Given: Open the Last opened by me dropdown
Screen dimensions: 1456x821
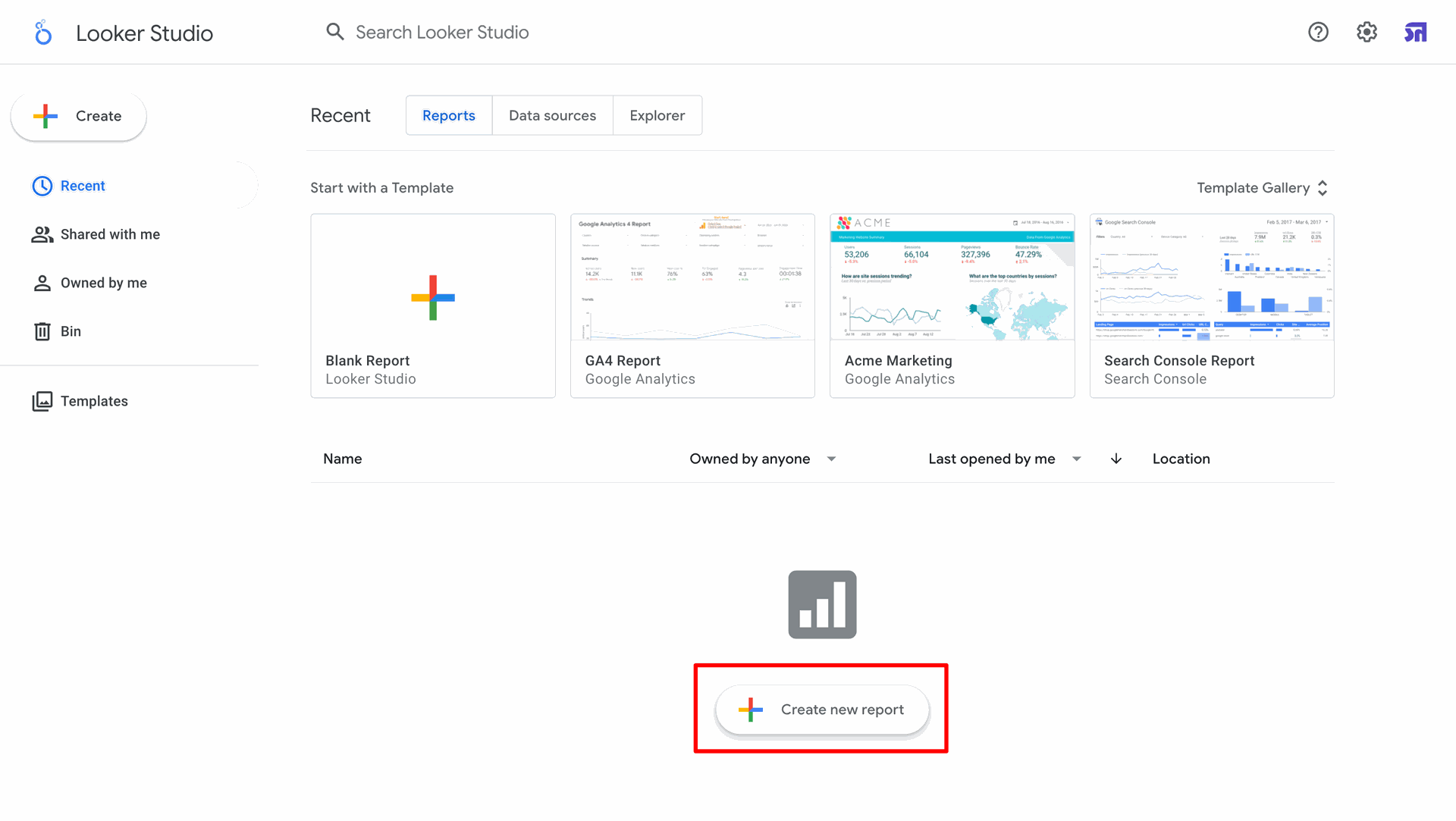Looking at the screenshot, I should [x=1004, y=459].
